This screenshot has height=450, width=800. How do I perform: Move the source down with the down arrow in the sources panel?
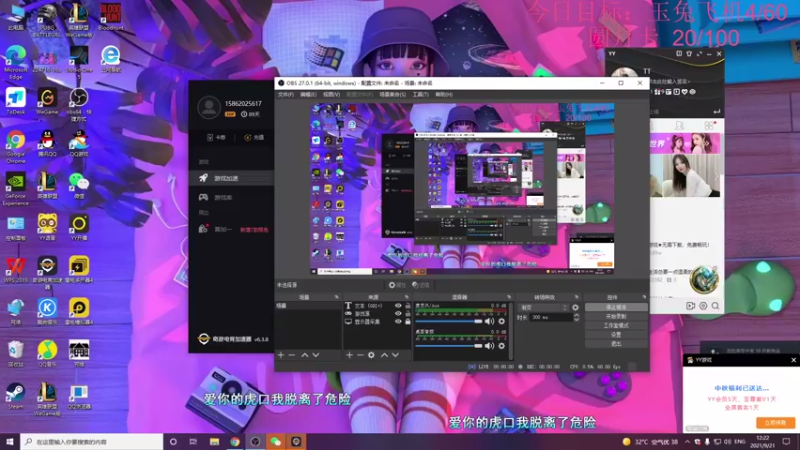coord(395,355)
